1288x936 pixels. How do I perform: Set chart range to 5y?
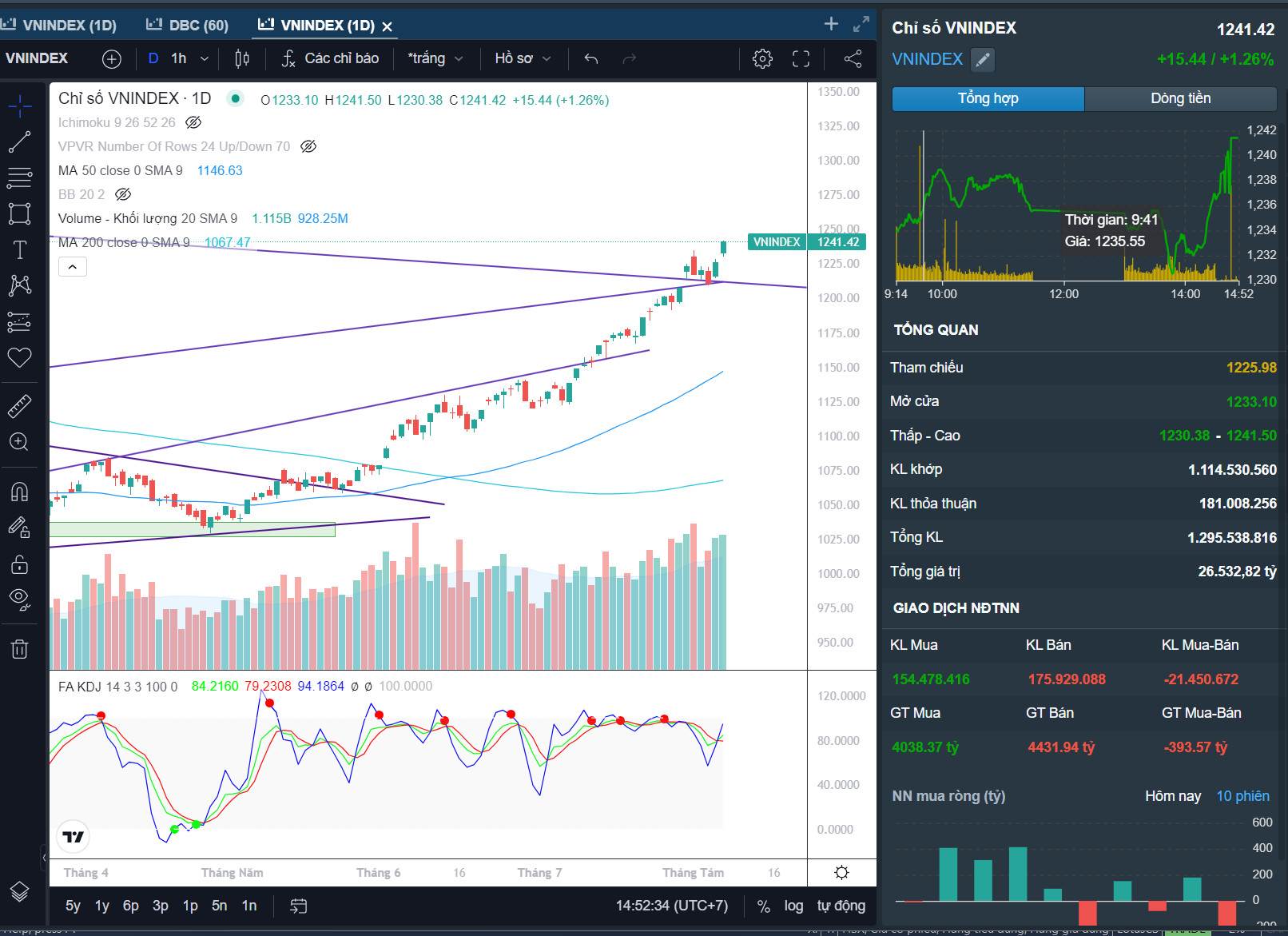tap(73, 906)
